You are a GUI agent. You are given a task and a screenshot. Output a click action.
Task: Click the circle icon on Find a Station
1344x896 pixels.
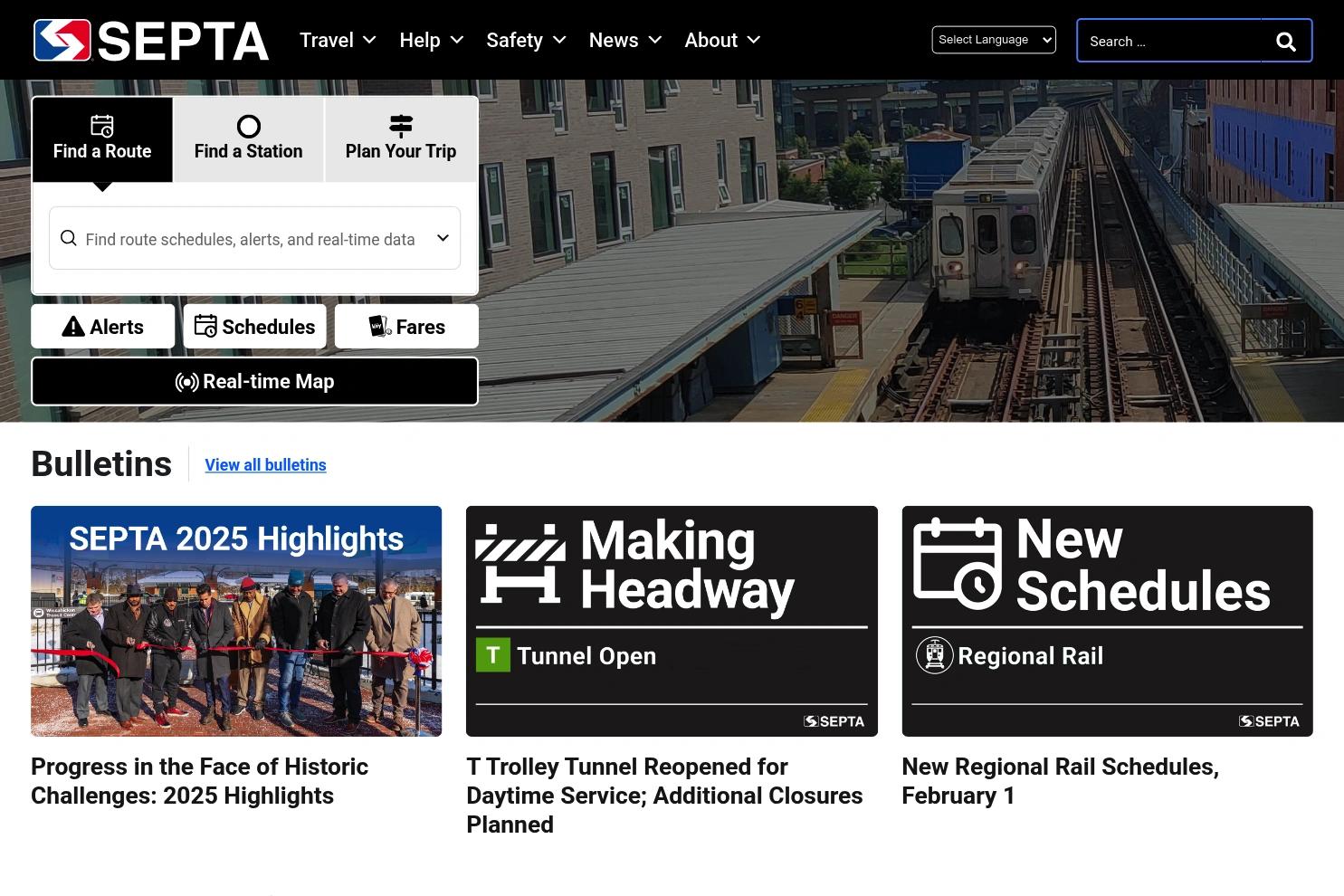[x=249, y=126]
